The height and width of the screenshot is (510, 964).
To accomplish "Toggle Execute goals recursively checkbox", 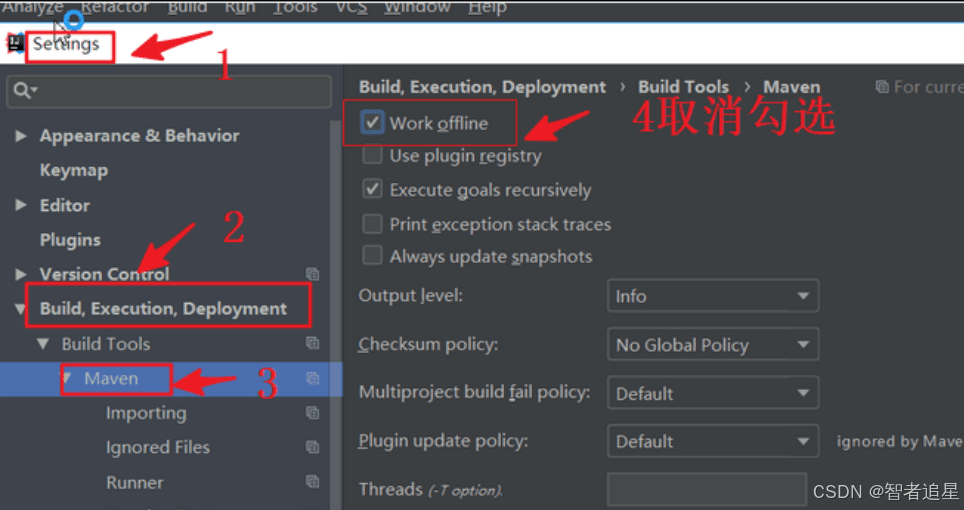I will coord(372,189).
